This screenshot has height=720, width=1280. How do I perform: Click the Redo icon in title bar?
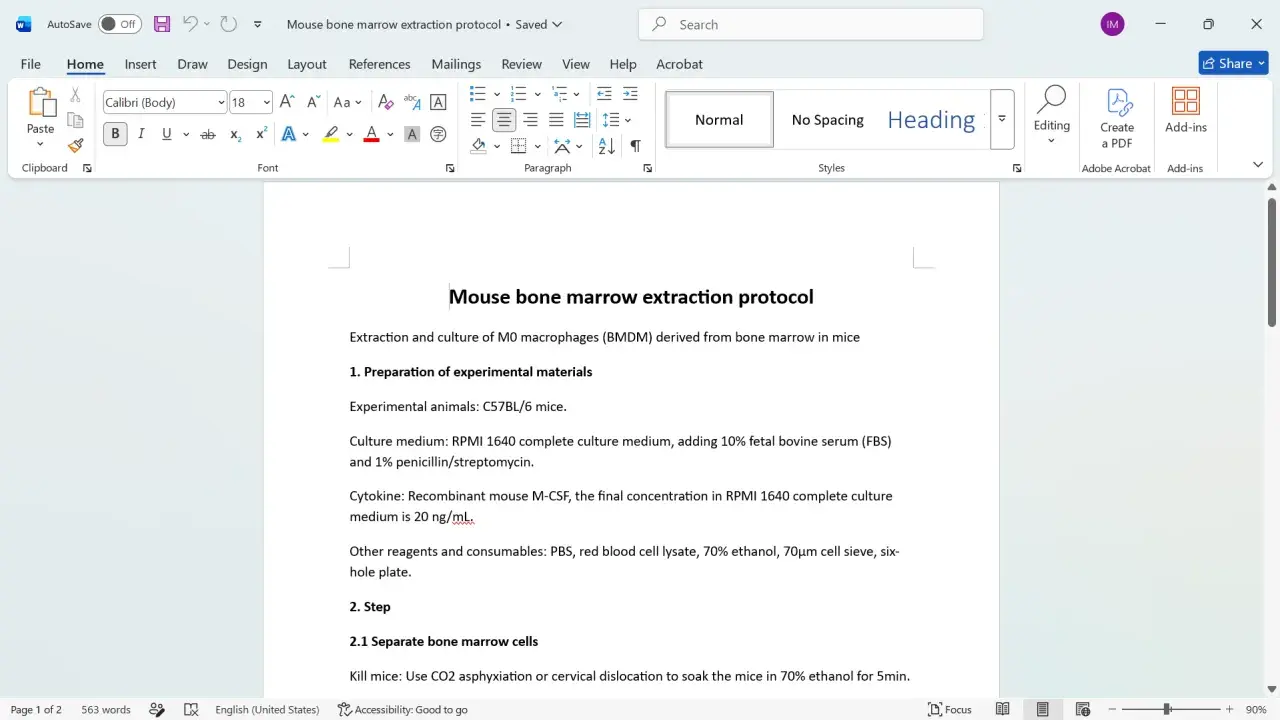click(x=228, y=24)
